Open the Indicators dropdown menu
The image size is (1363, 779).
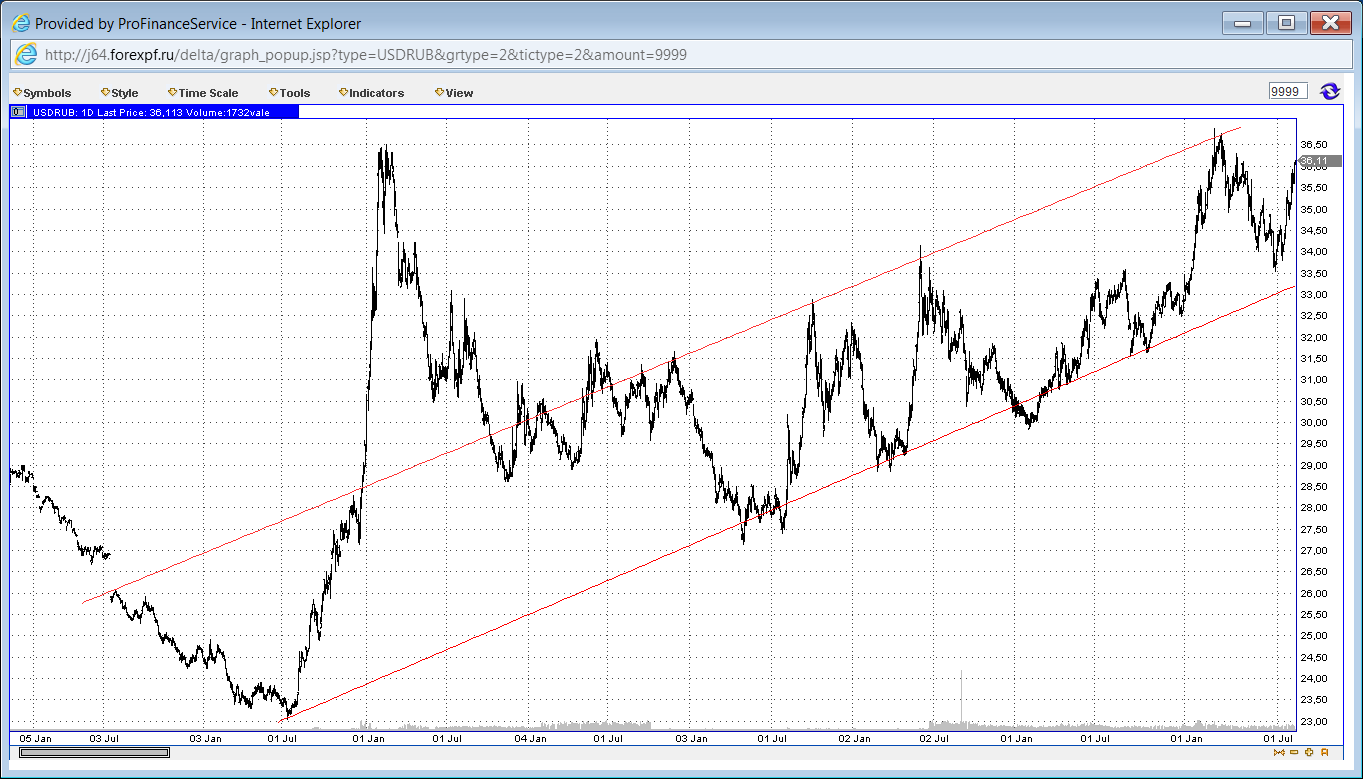point(371,93)
